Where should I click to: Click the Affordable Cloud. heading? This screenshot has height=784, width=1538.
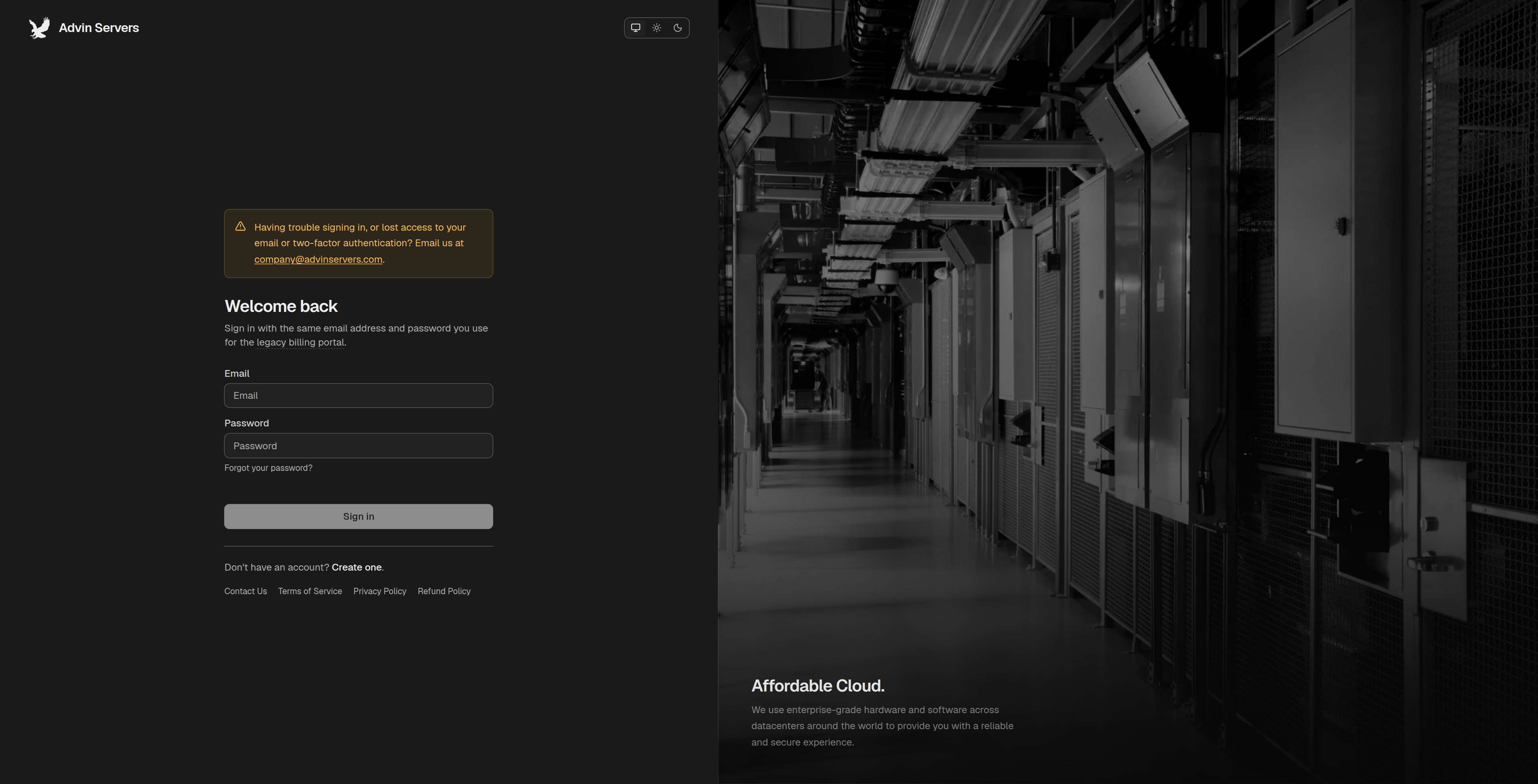click(818, 685)
